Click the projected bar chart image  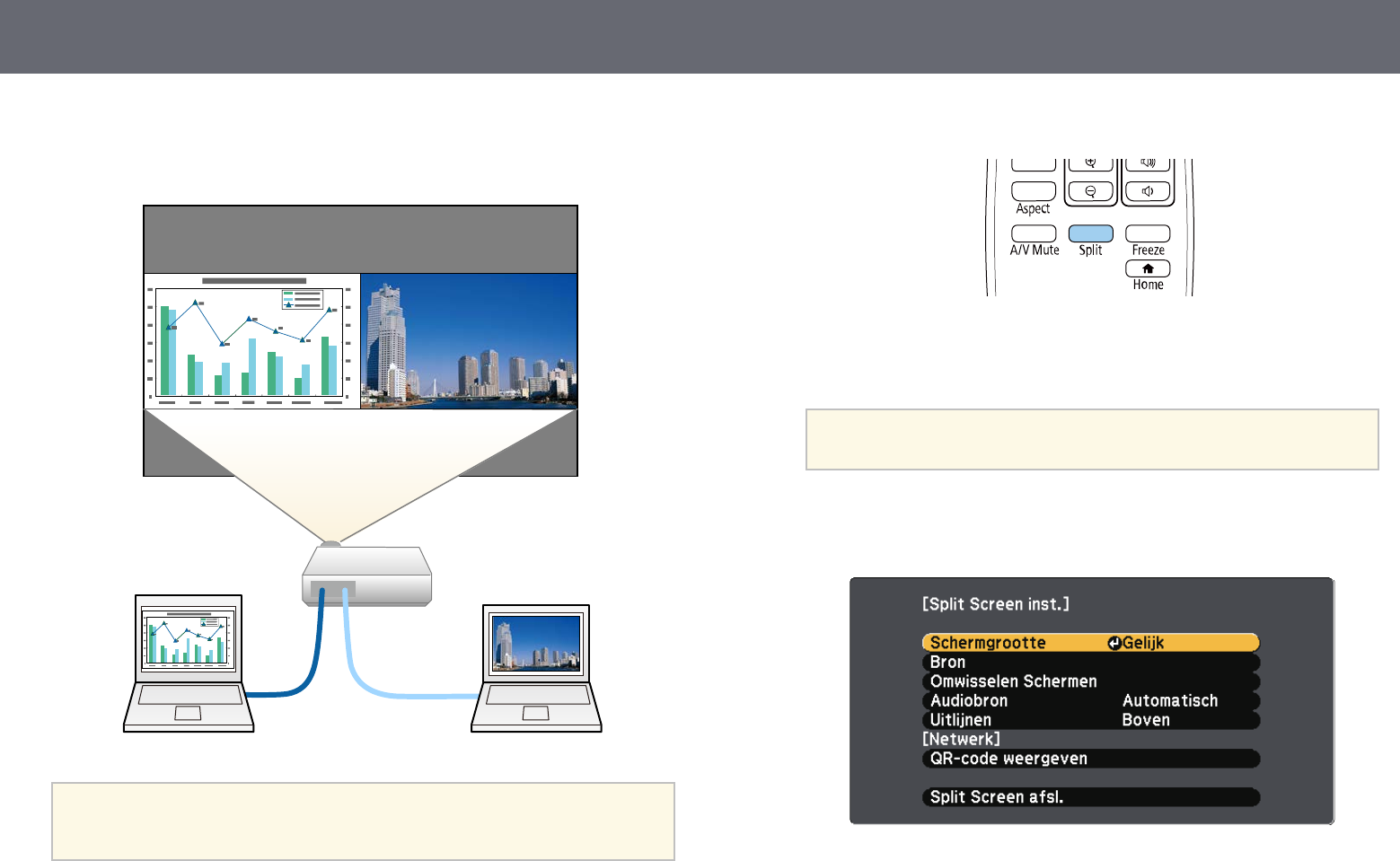[x=251, y=341]
